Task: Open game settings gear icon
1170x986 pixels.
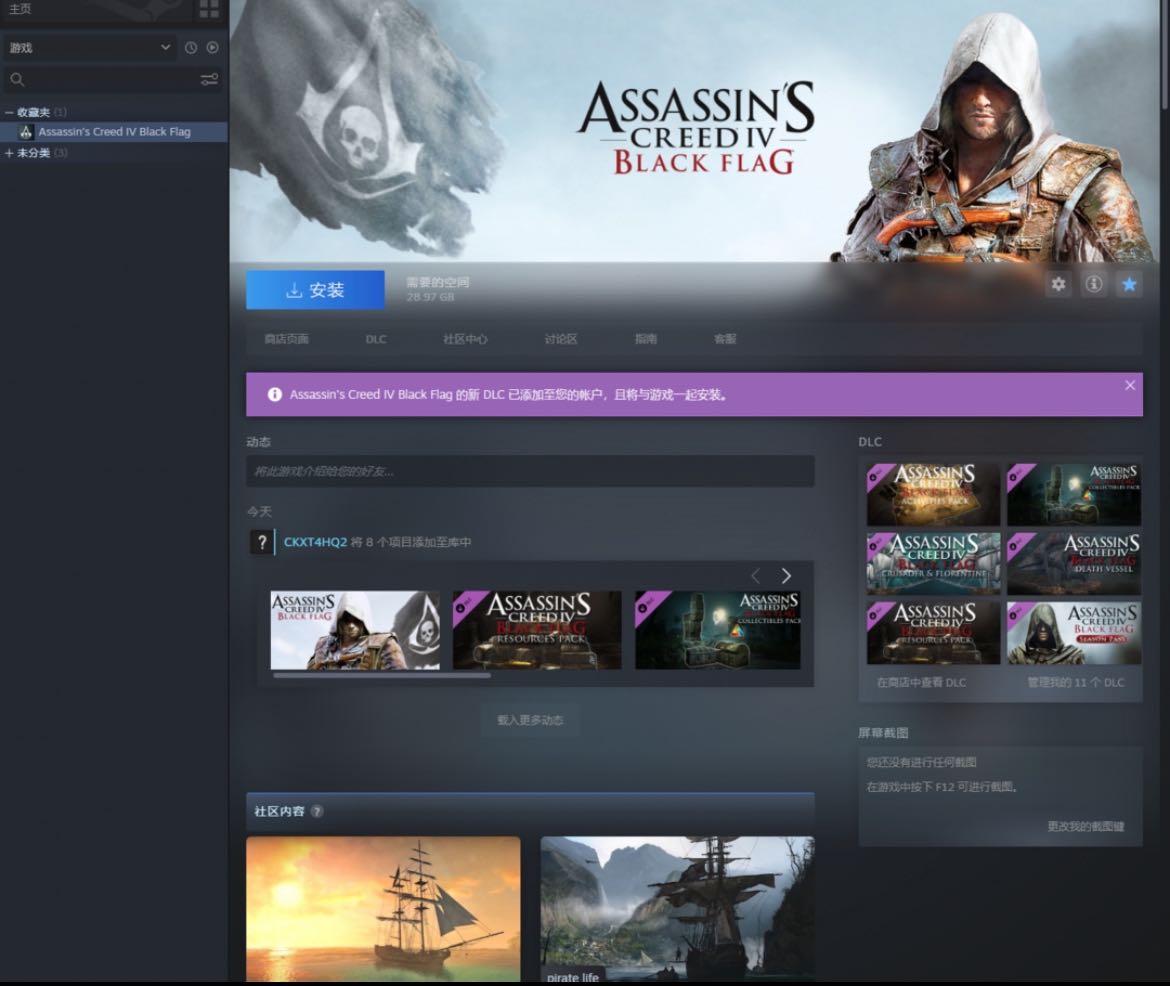Action: (1058, 284)
